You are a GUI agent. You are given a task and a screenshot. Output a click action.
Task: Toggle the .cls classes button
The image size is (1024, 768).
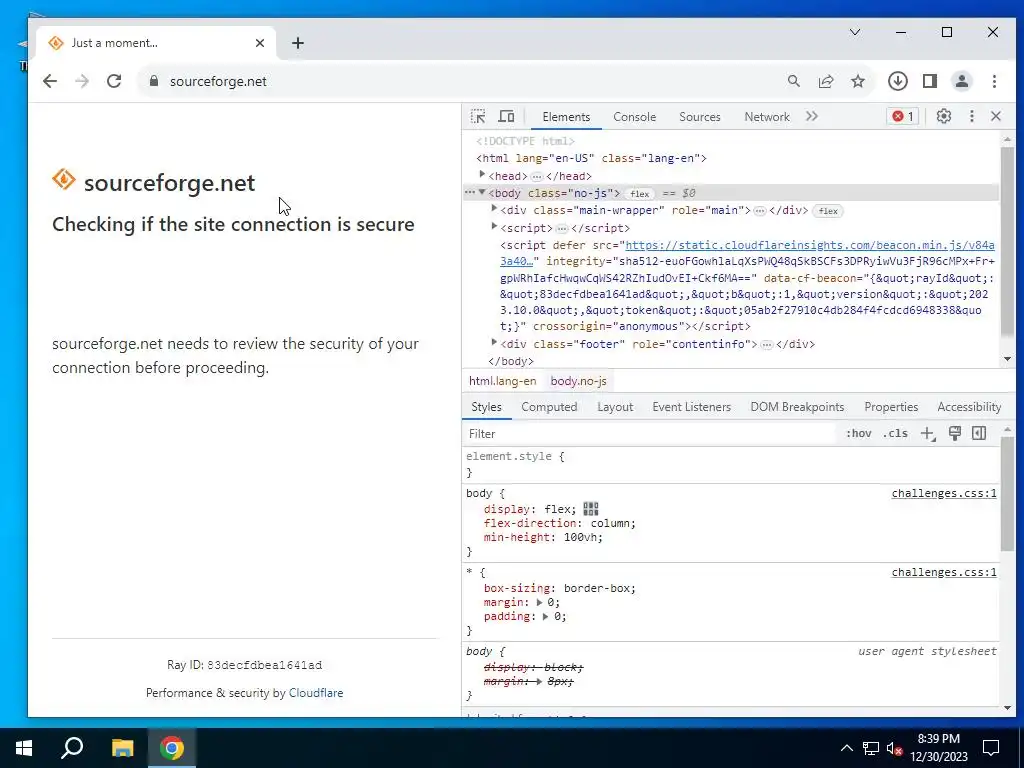click(895, 433)
